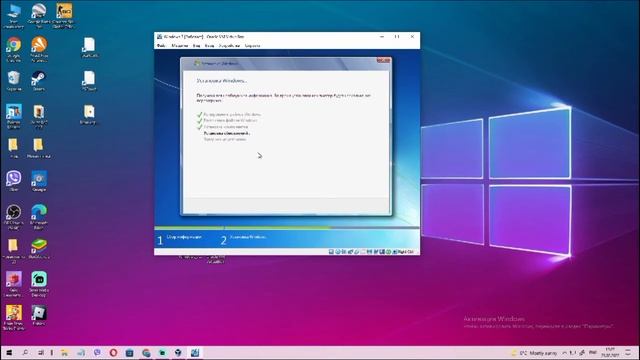This screenshot has width=640, height=360.
Task: Click the Windows Start button
Action: [9, 353]
